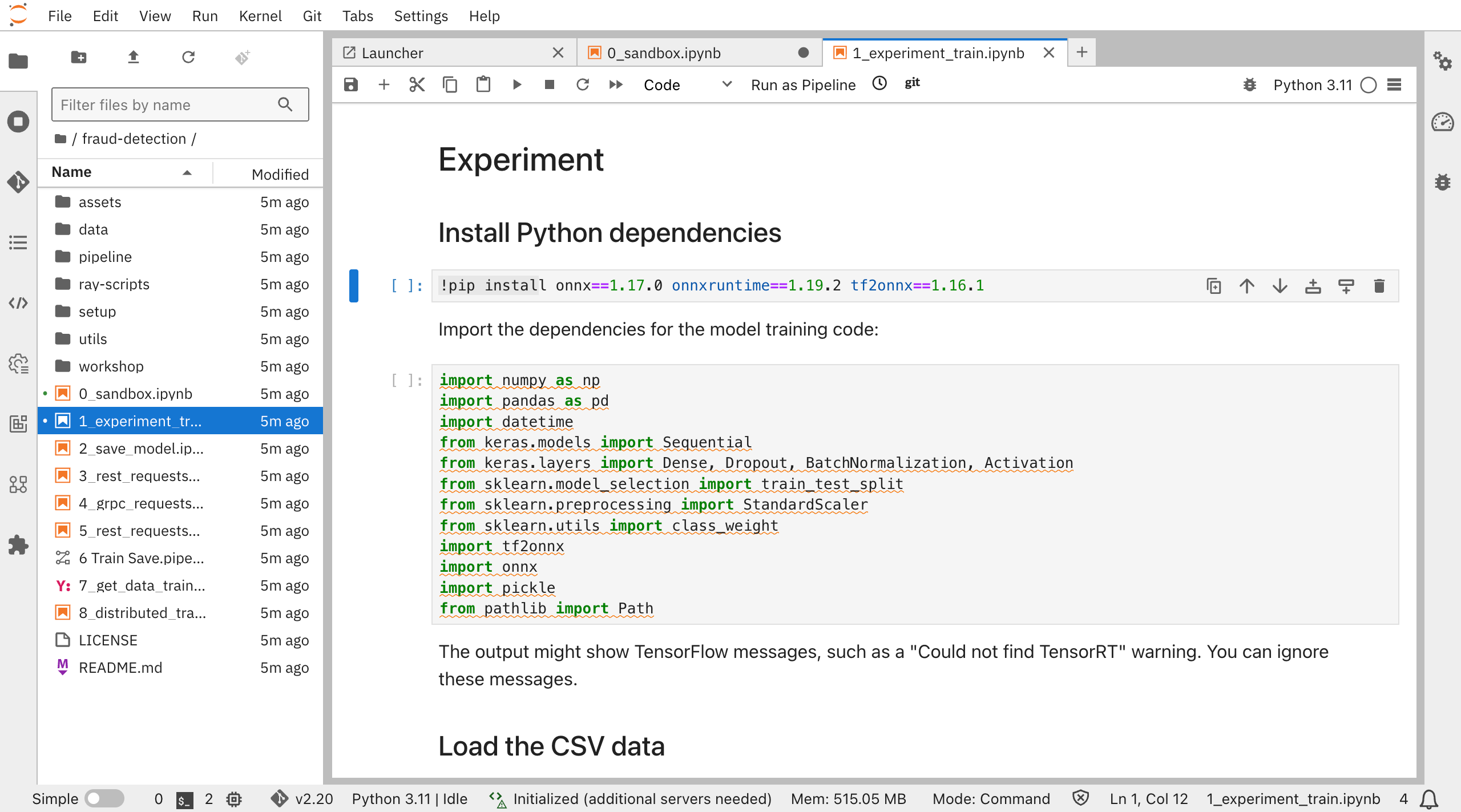Click the Run as Pipeline button
The height and width of the screenshot is (812, 1461).
click(x=803, y=85)
